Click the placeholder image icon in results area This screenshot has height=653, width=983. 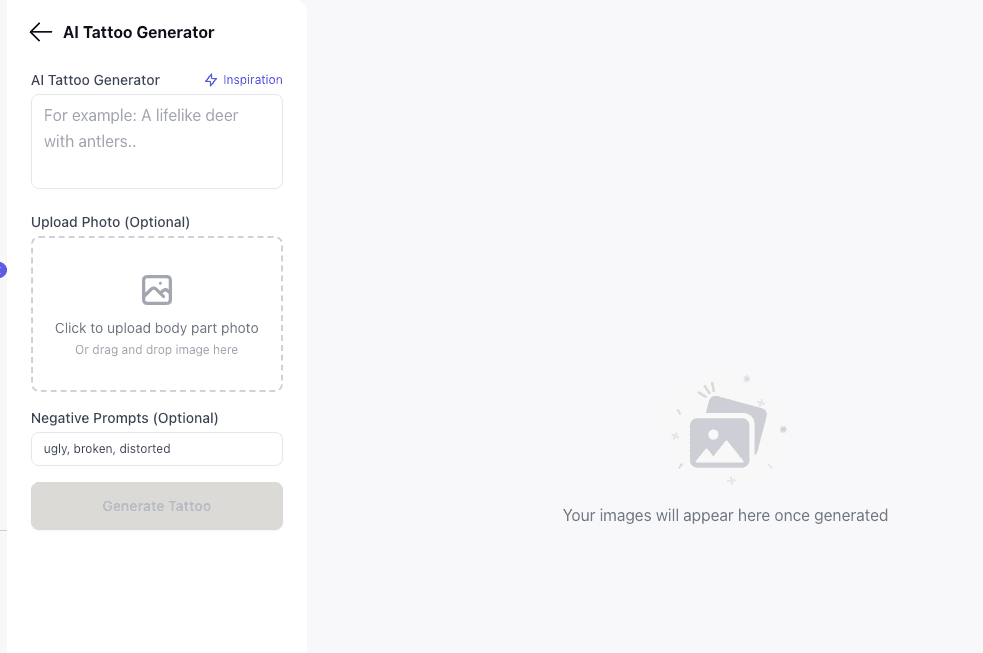pos(726,430)
